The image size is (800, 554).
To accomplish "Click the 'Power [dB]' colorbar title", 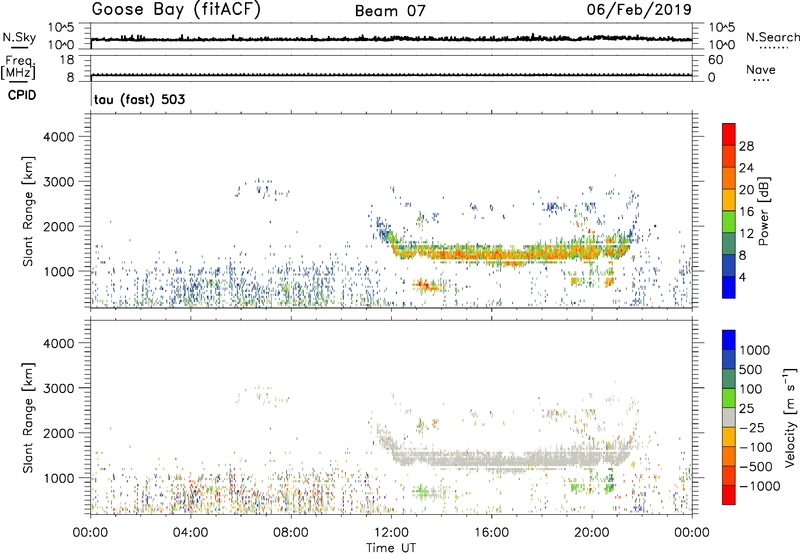I will (763, 211).
